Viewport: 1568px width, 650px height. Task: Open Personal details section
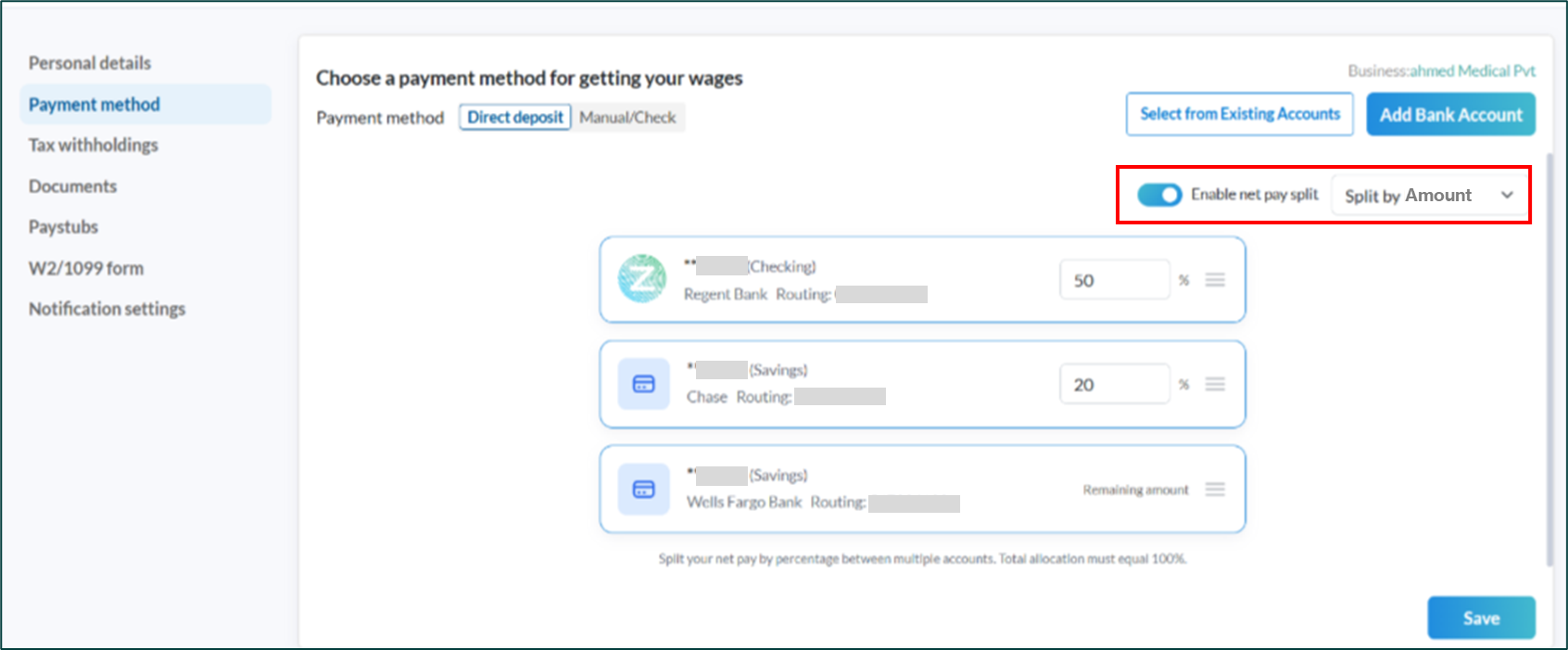[90, 63]
